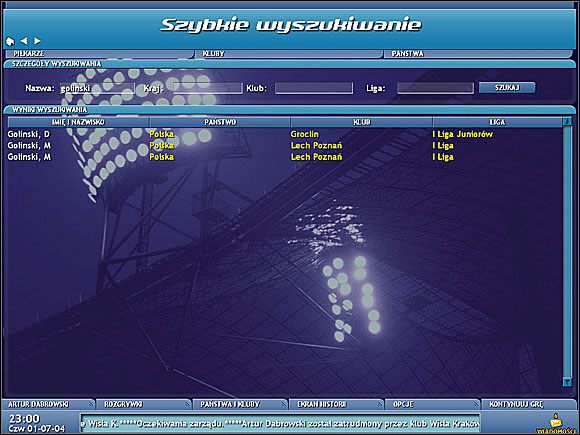
Task: Focus the Nazwa input field
Action: (97, 88)
